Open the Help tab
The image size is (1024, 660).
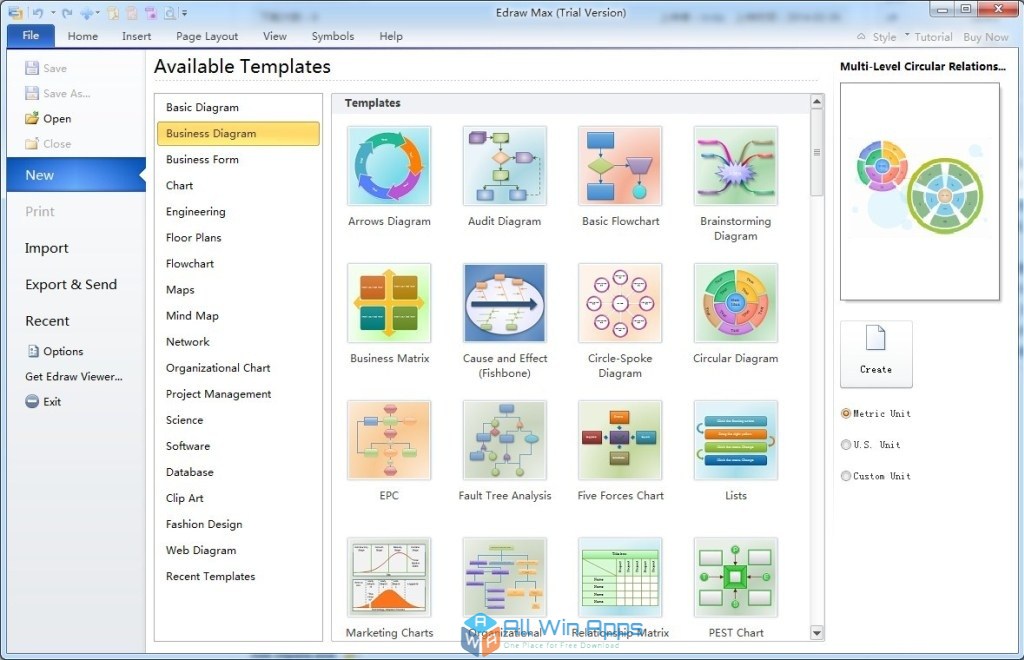[391, 37]
